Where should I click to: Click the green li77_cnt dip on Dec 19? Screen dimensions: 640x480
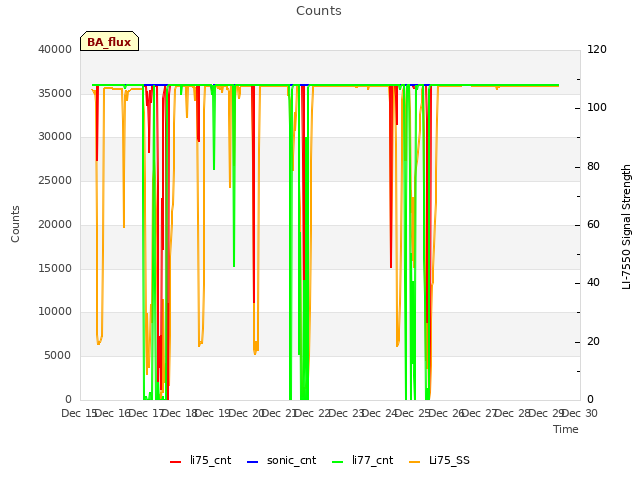point(234,264)
